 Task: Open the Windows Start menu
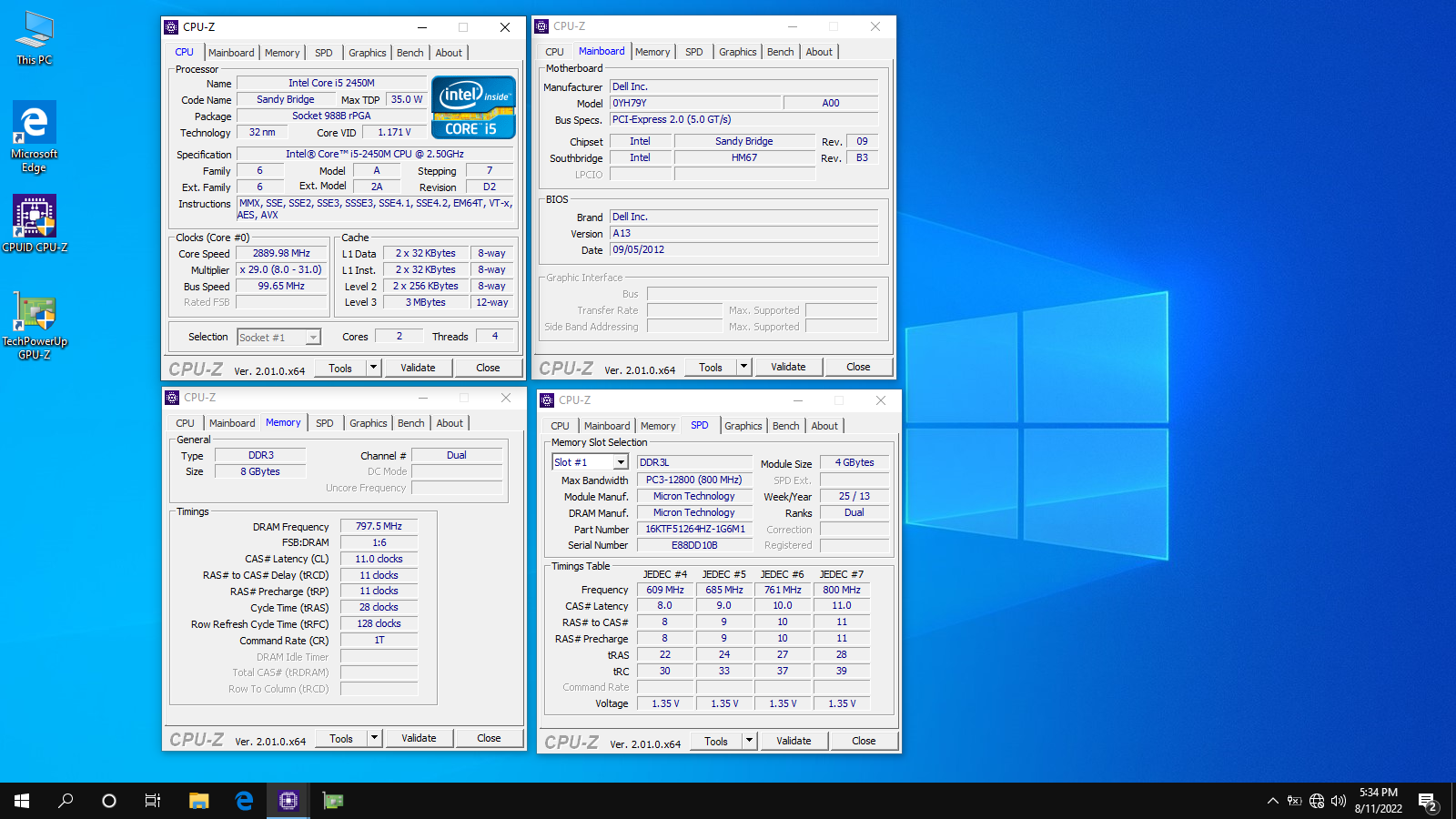click(x=22, y=801)
